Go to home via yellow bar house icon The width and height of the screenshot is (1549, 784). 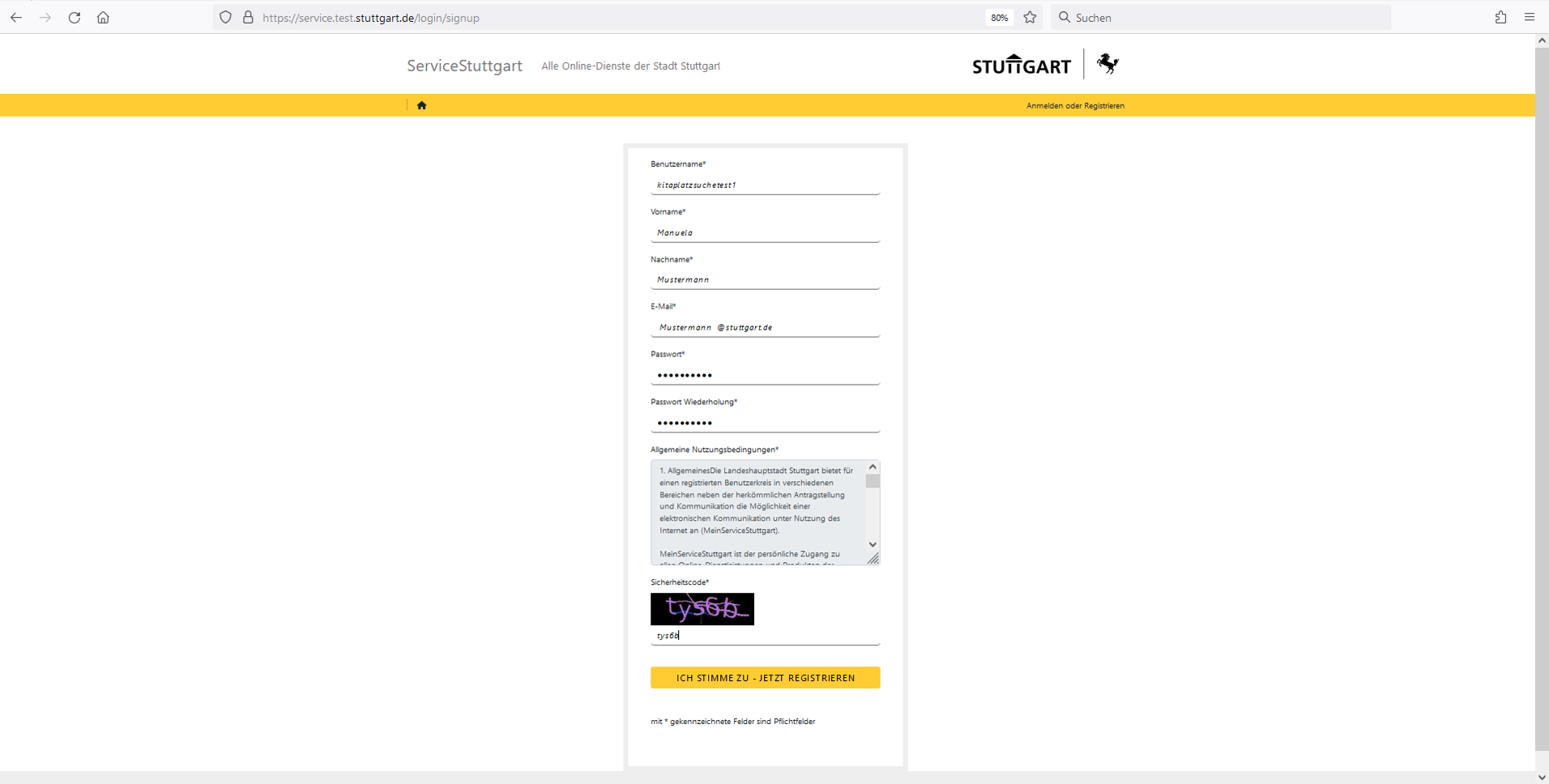tap(421, 105)
